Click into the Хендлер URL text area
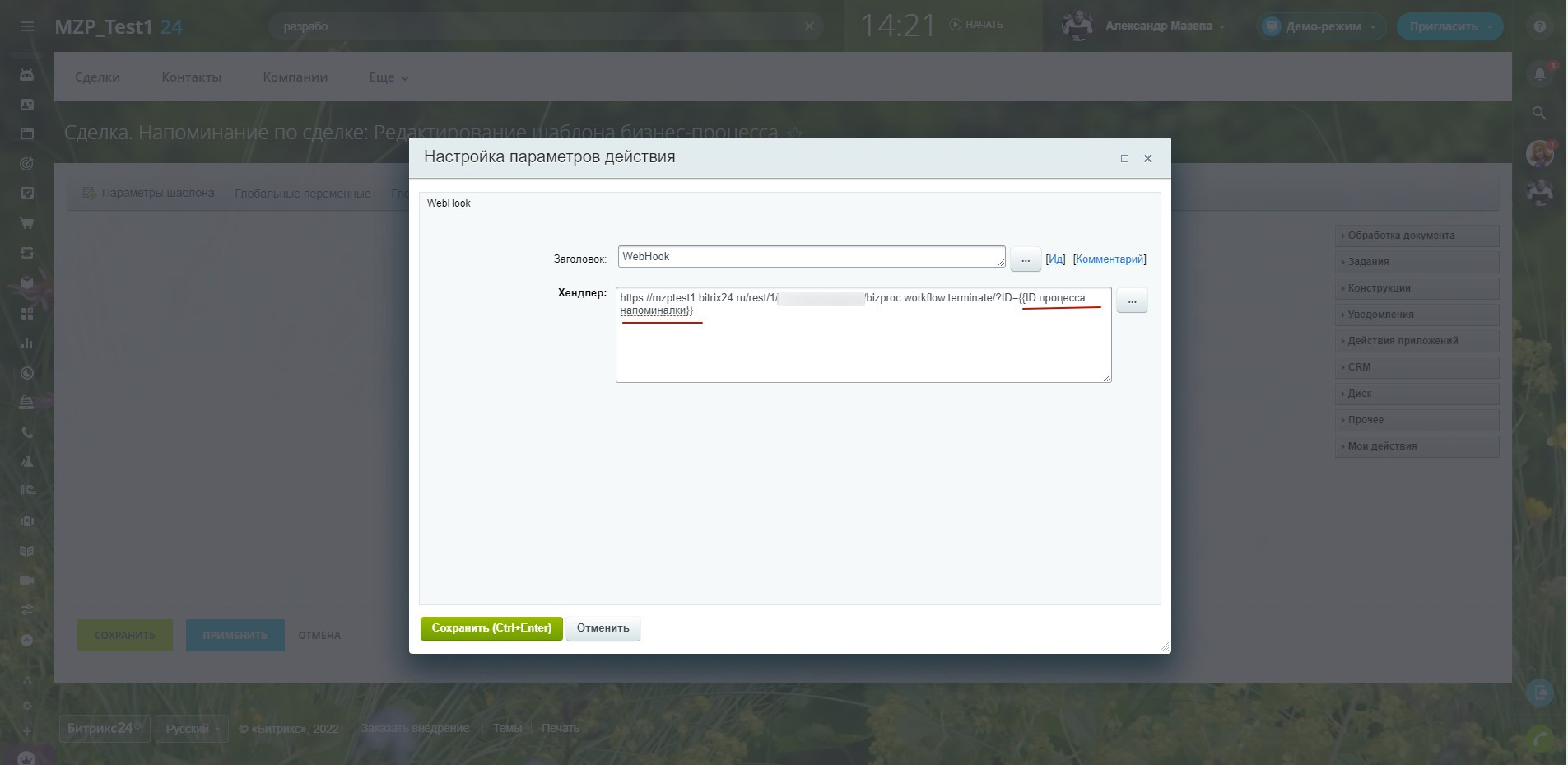The height and width of the screenshot is (765, 1568). click(863, 346)
